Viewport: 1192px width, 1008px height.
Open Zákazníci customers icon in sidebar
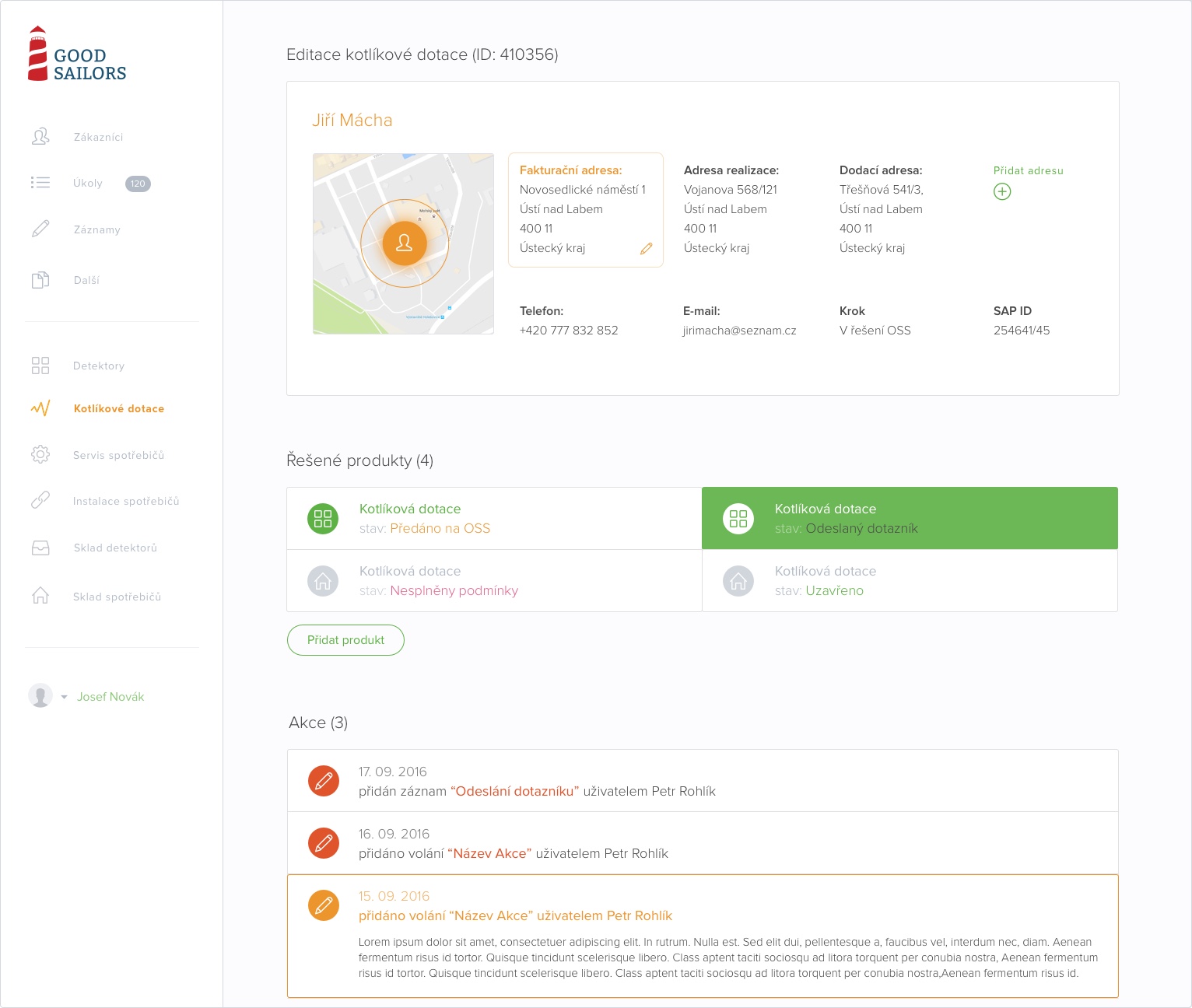pyautogui.click(x=40, y=137)
